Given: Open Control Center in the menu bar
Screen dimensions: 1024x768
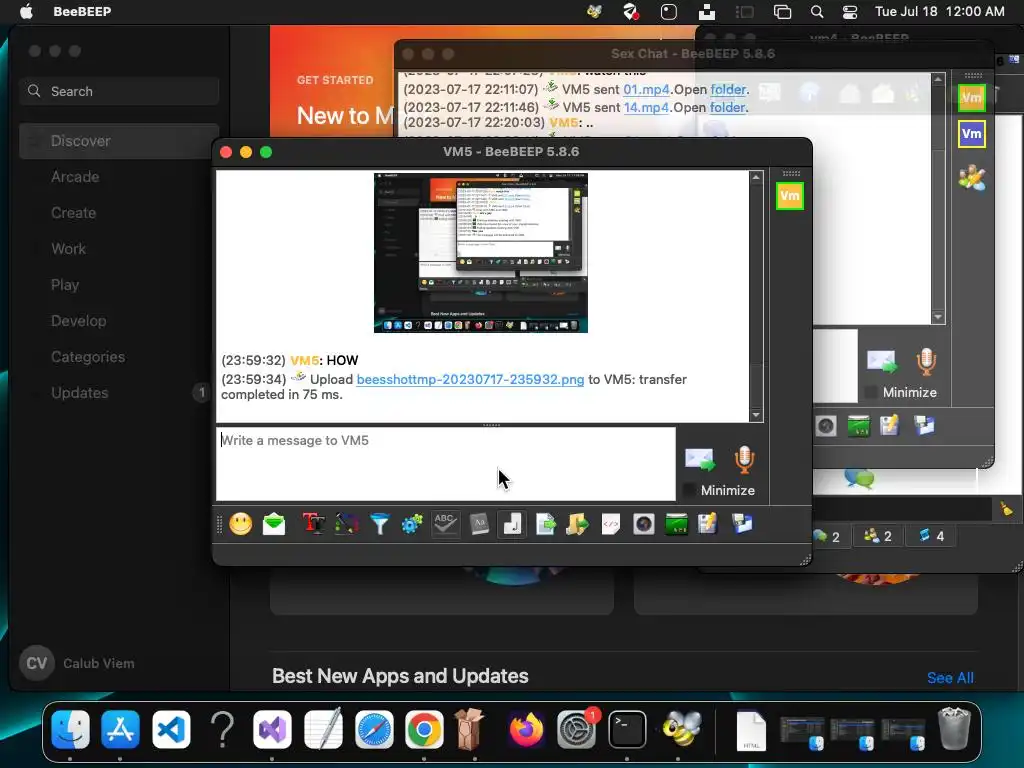Looking at the screenshot, I should [850, 12].
